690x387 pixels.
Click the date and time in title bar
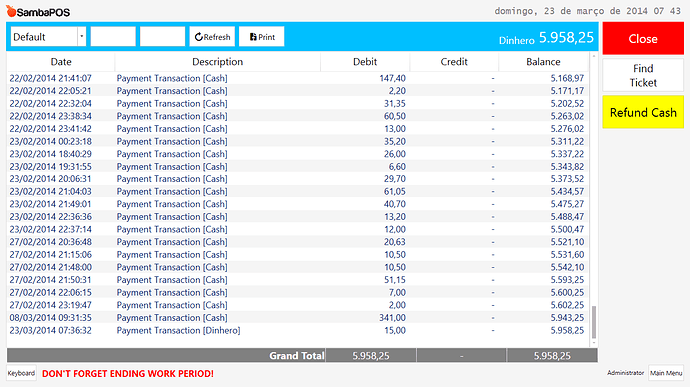coord(587,11)
